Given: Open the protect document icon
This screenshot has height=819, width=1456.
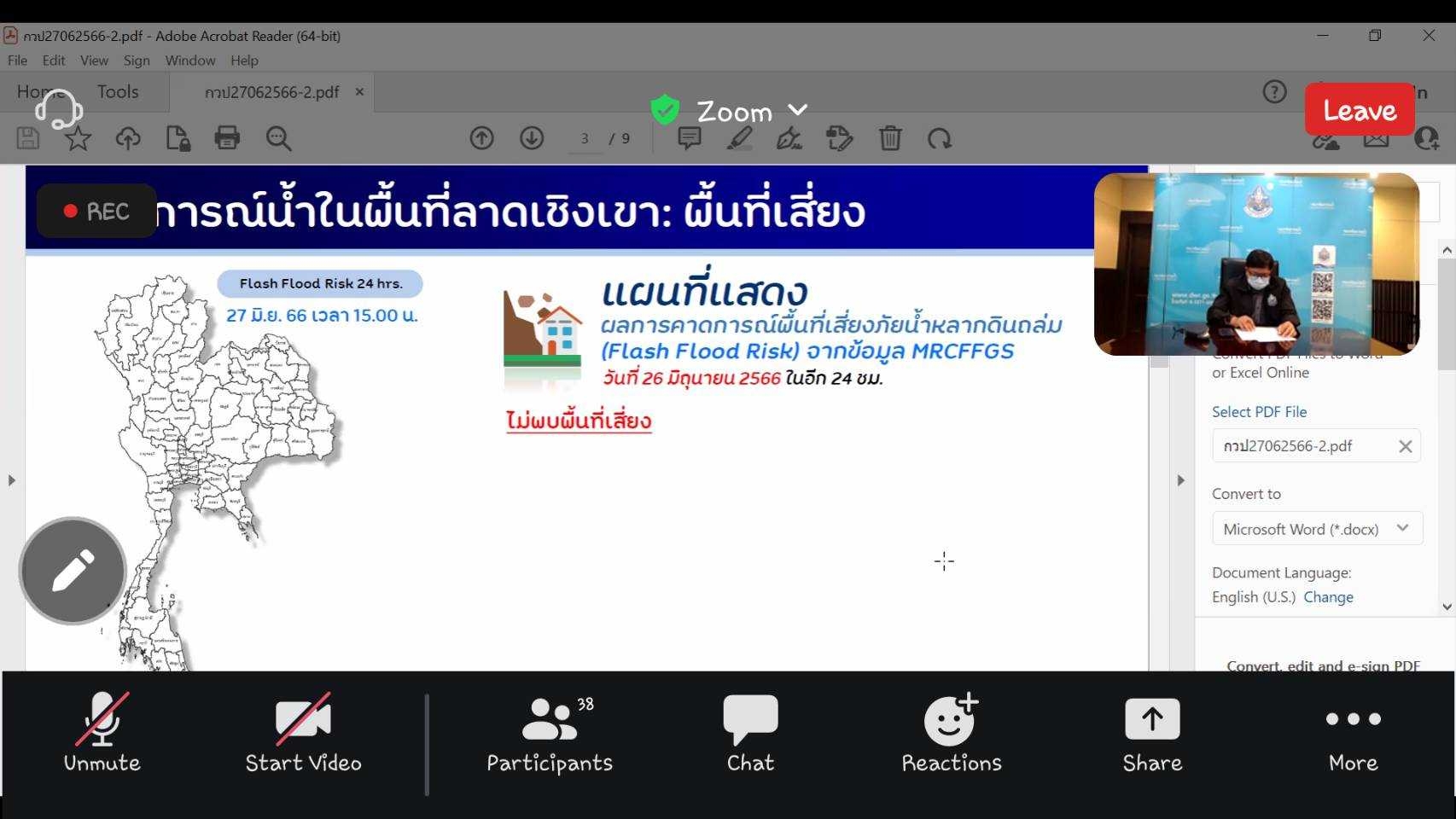Looking at the screenshot, I should click(x=178, y=138).
